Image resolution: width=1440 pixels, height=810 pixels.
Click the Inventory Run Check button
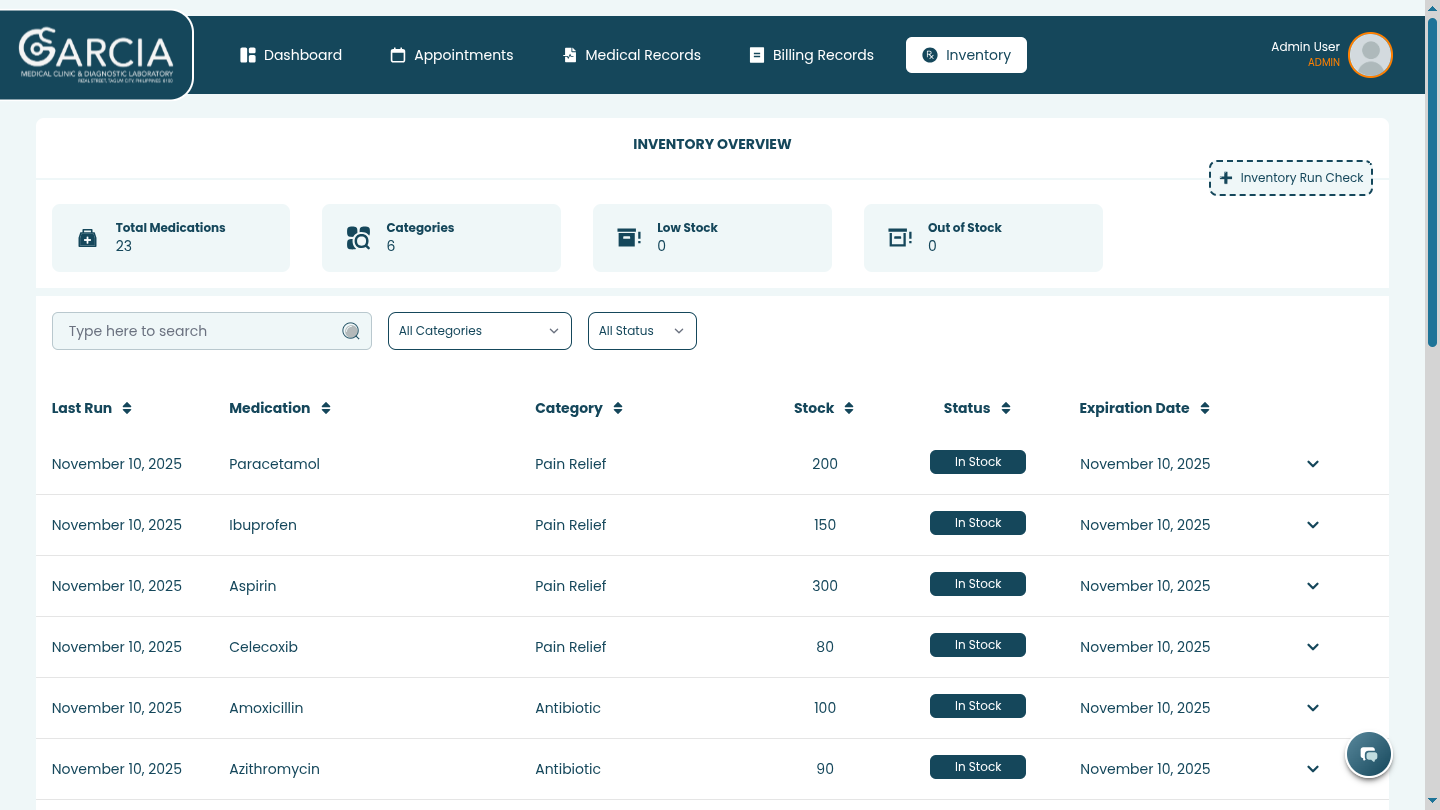pos(1290,178)
